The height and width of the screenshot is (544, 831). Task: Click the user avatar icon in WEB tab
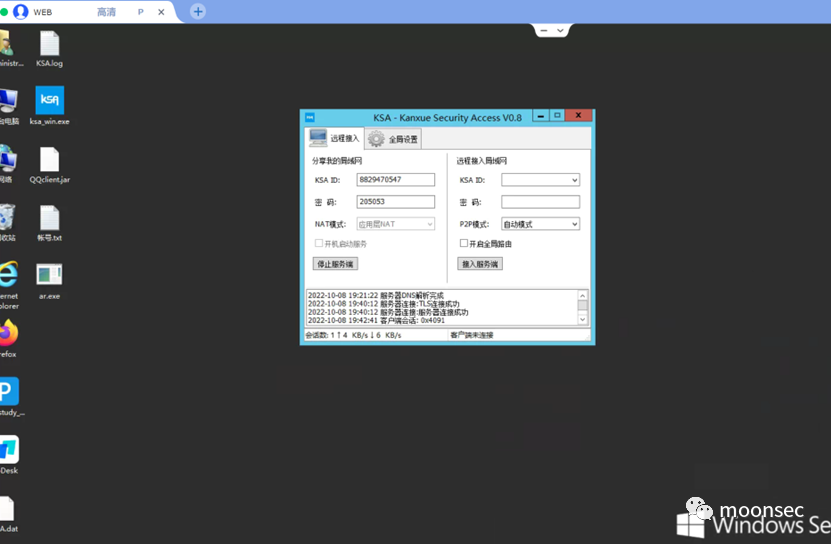pyautogui.click(x=21, y=12)
